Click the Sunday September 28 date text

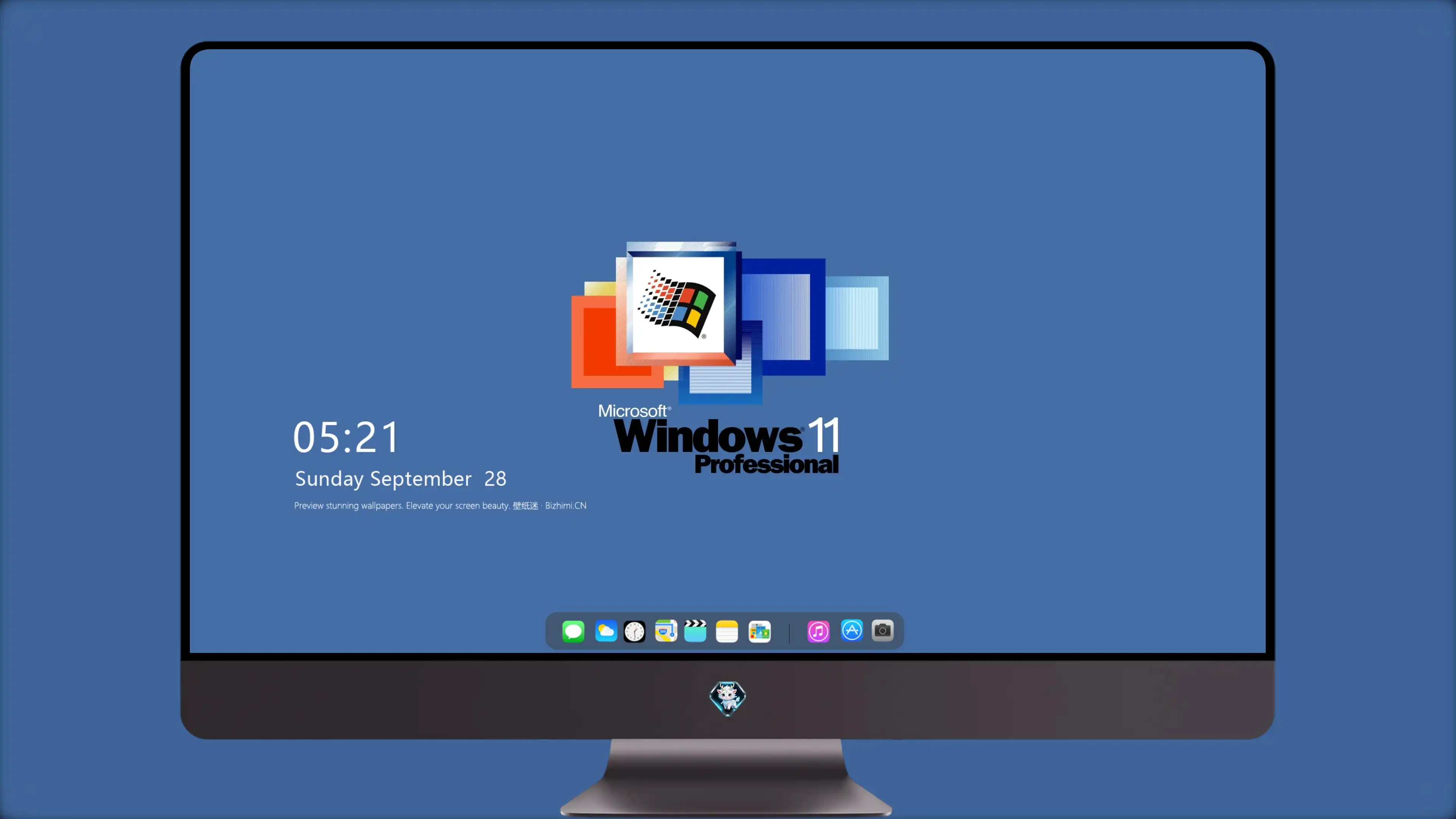(x=401, y=479)
